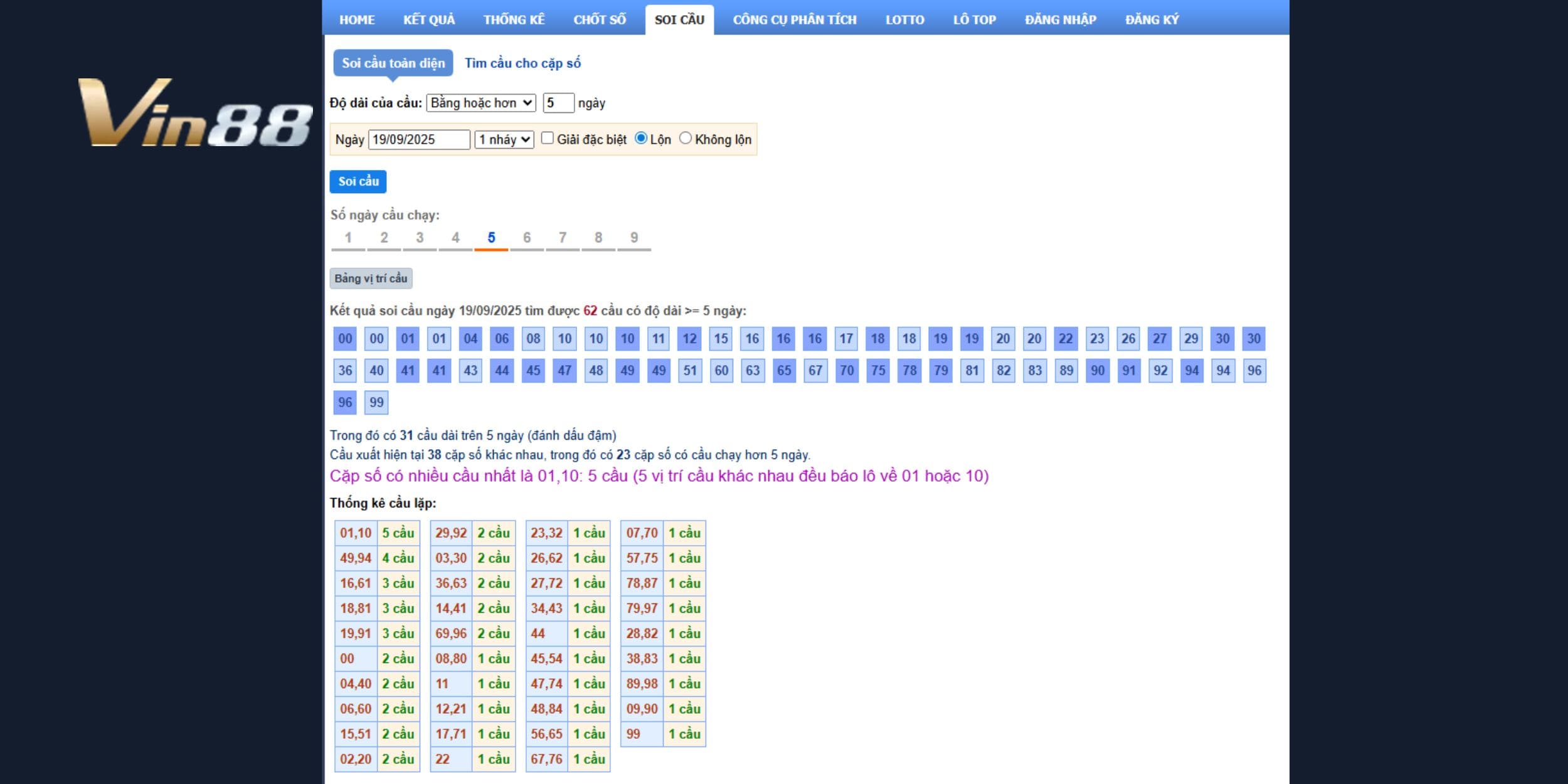Enable Giải đặc biệt checkbox

pos(548,138)
